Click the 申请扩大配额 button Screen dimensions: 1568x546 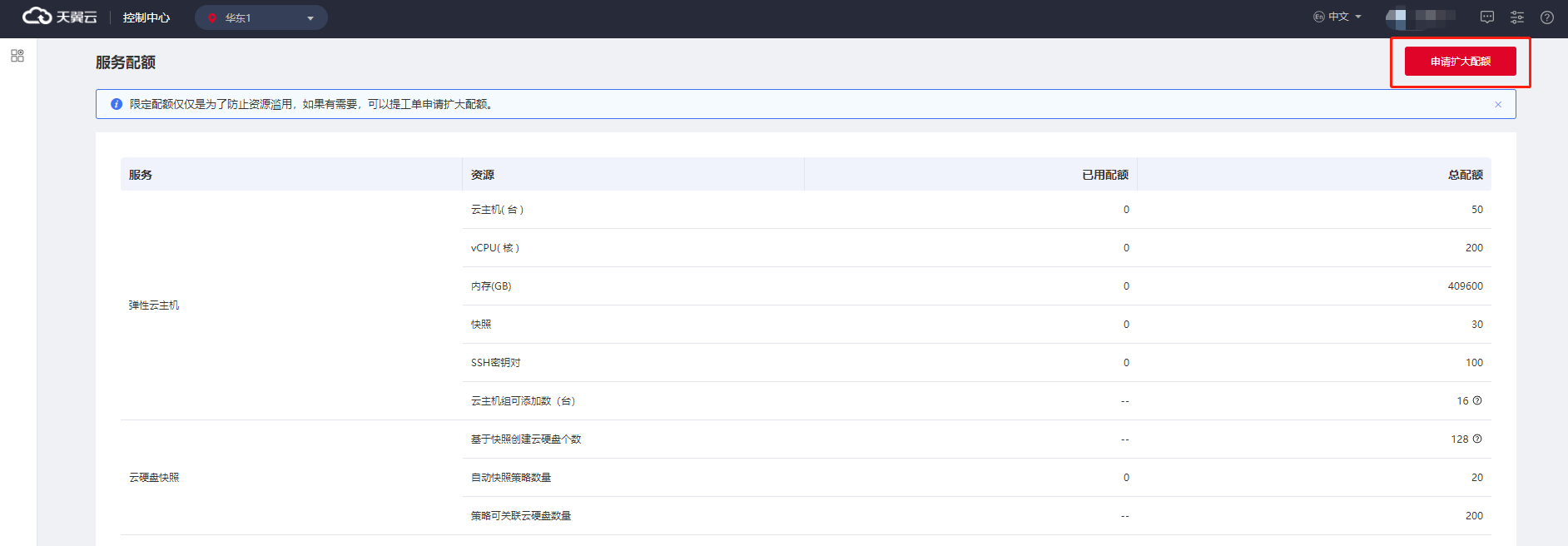[x=1460, y=62]
